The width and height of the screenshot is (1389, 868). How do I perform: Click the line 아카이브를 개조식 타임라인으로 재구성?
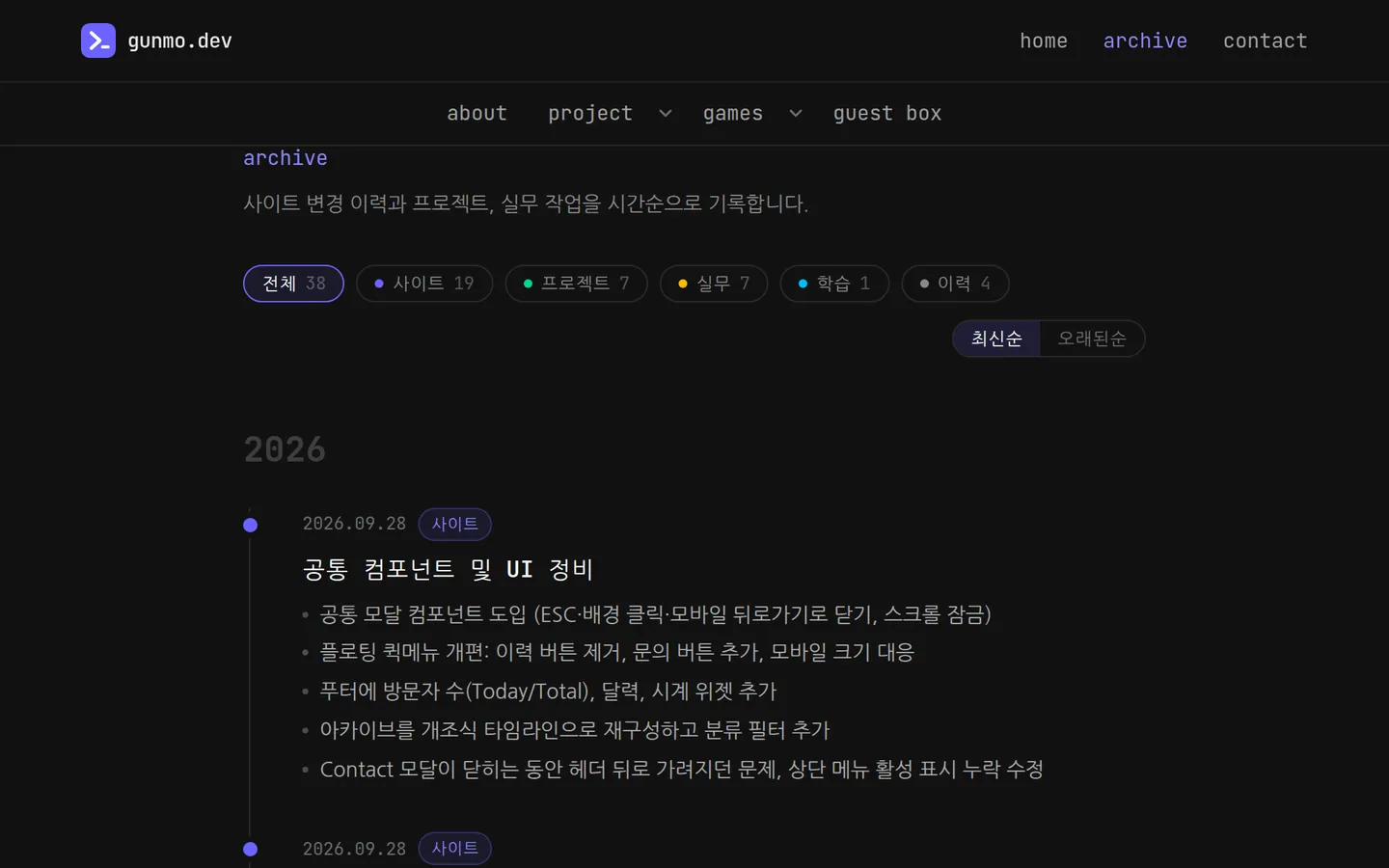click(575, 730)
